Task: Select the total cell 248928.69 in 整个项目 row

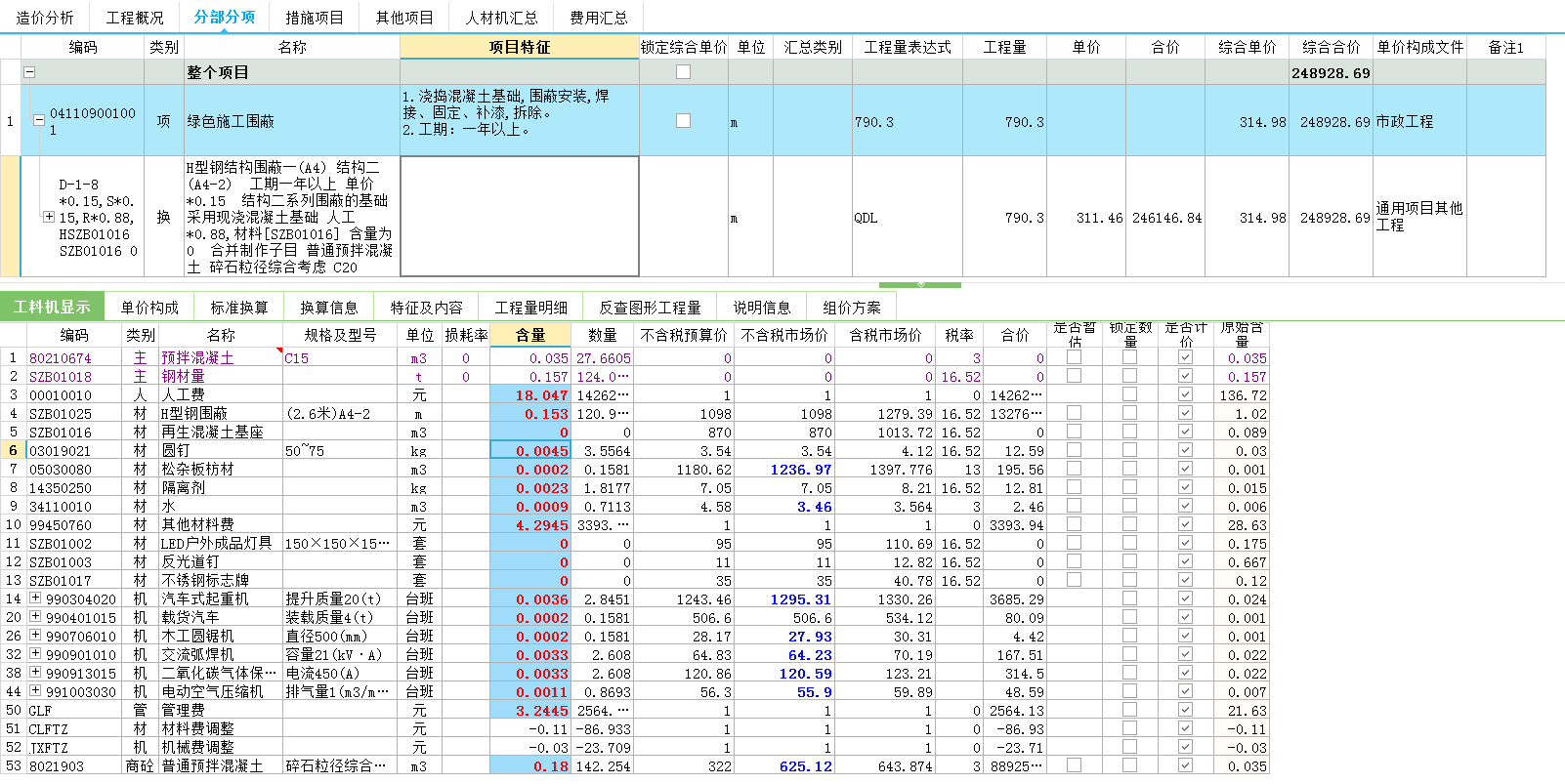Action: [1331, 72]
